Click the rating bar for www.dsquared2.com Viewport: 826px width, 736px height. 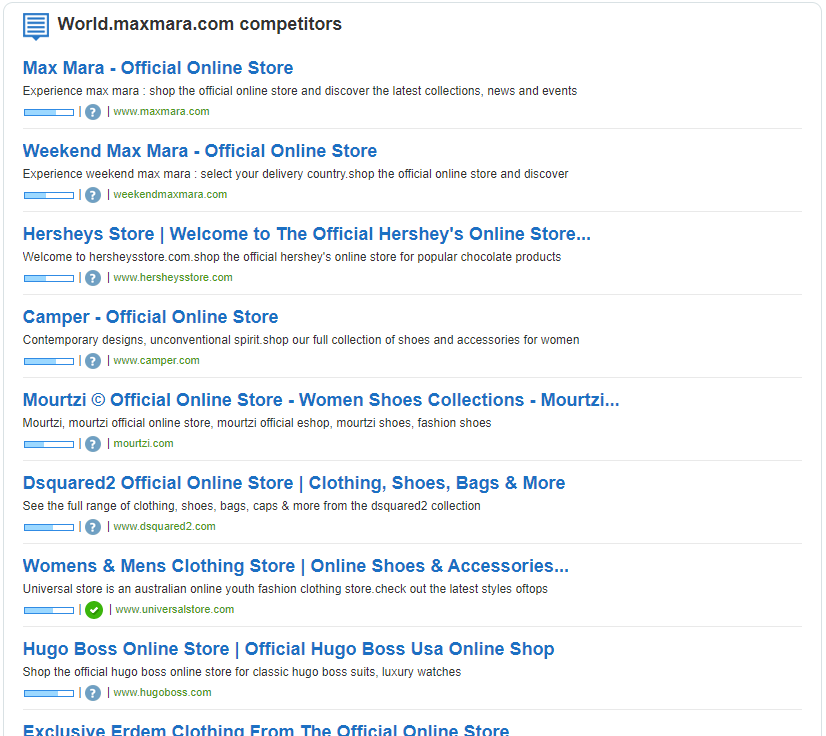pyautogui.click(x=49, y=527)
